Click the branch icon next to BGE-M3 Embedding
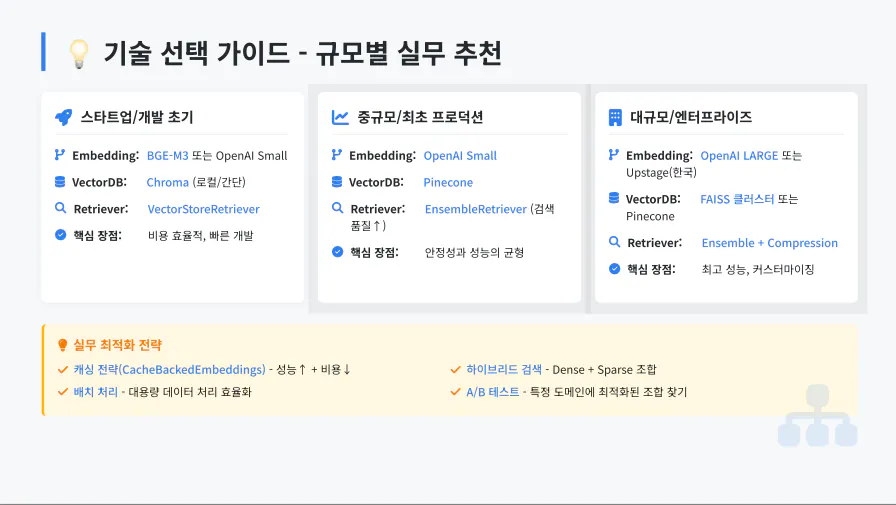Image resolution: width=896 pixels, height=505 pixels. pyautogui.click(x=59, y=155)
